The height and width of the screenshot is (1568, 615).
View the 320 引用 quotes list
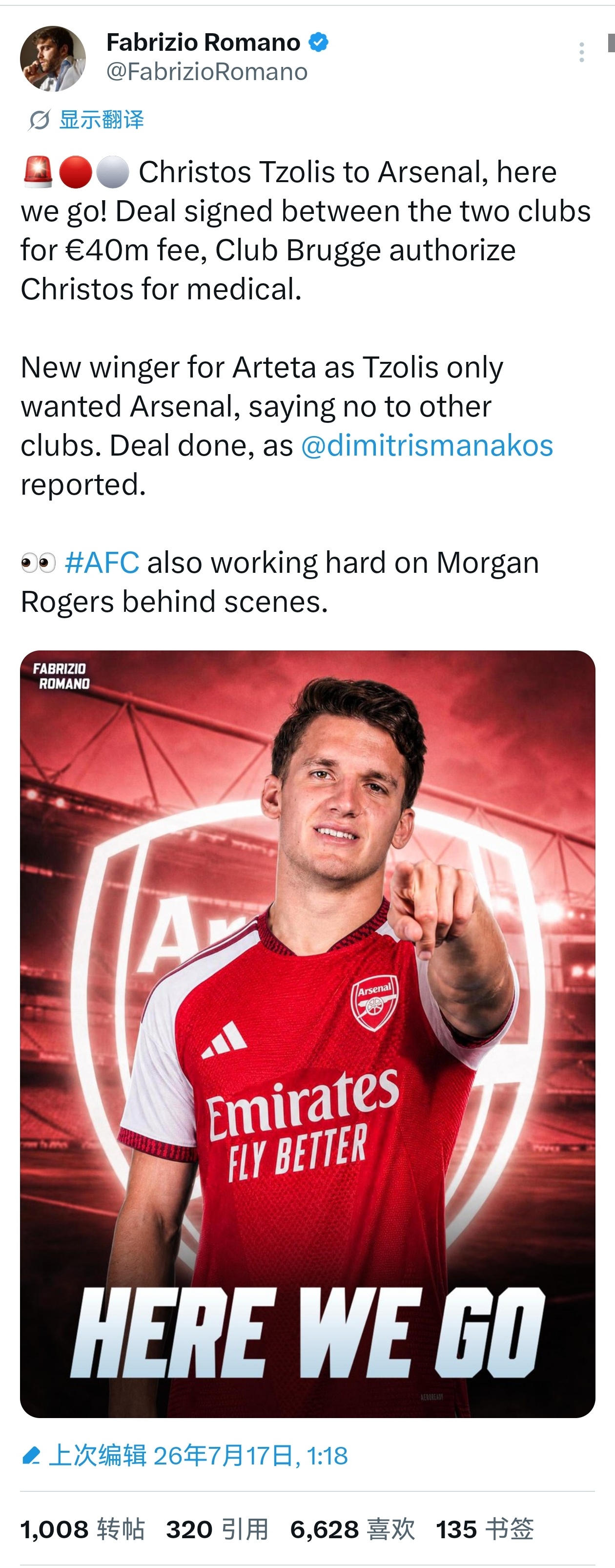pos(217,1529)
